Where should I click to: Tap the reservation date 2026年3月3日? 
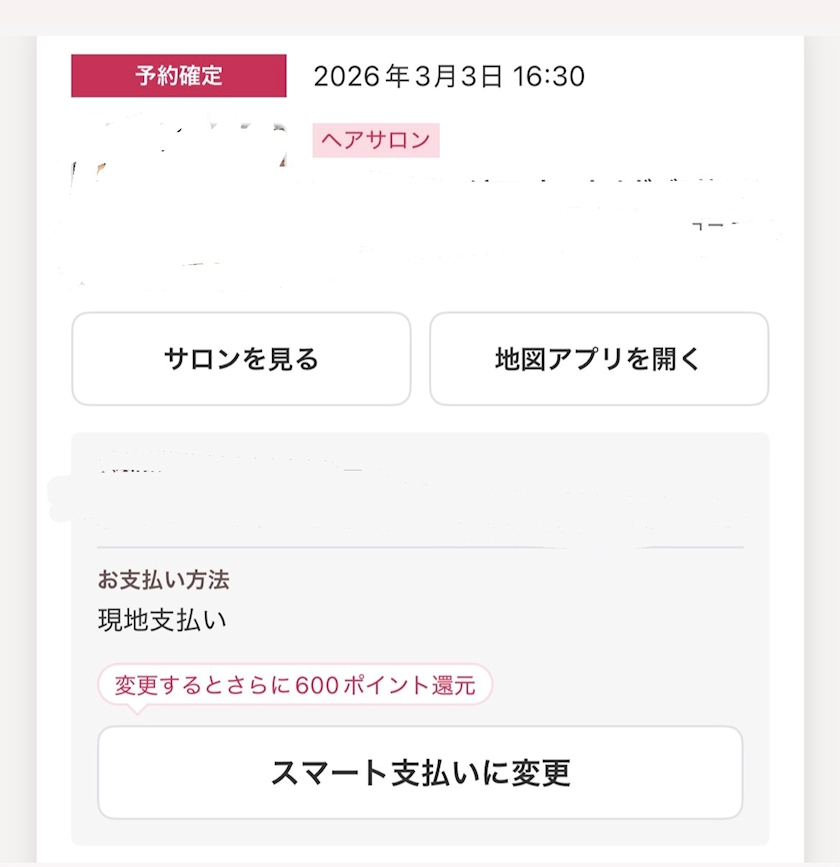coord(408,76)
